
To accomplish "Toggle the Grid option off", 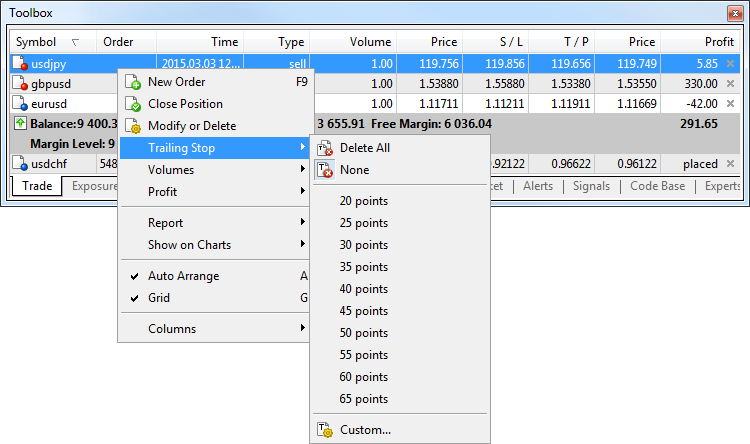I will [158, 298].
